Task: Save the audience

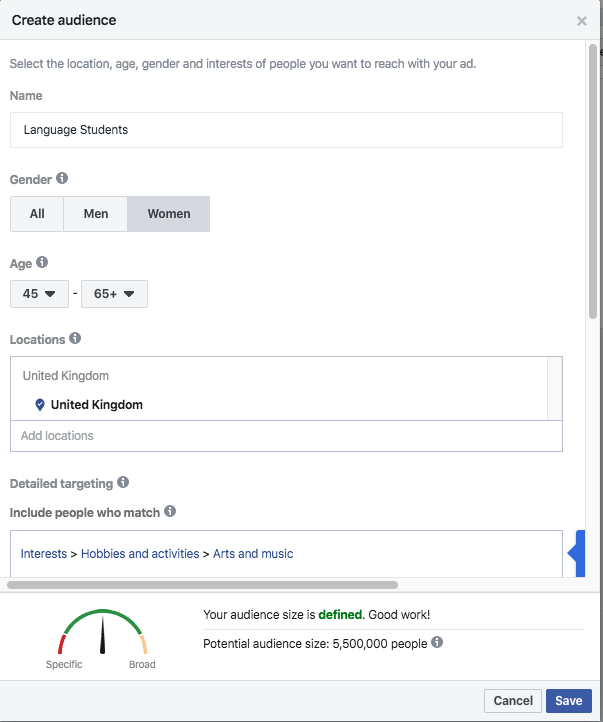Action: 568,701
